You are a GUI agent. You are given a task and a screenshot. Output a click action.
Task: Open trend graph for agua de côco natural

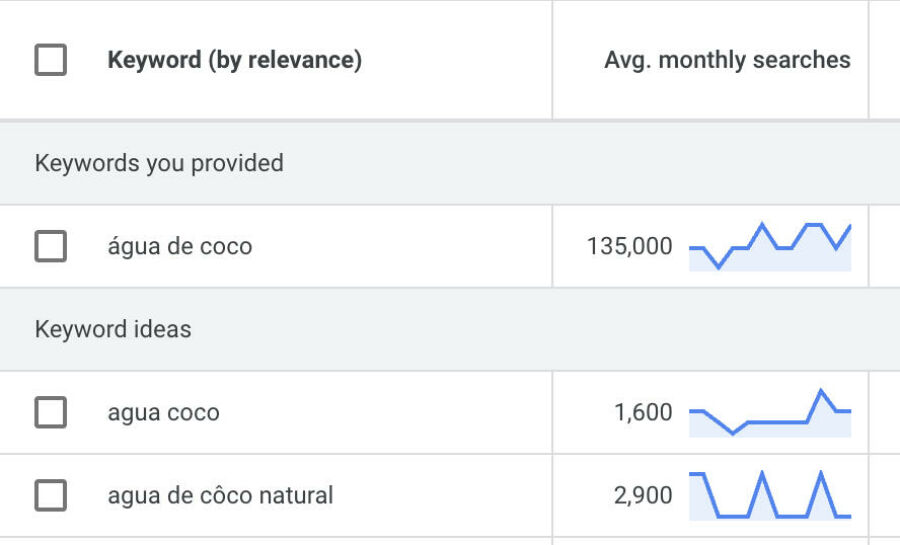[770, 495]
